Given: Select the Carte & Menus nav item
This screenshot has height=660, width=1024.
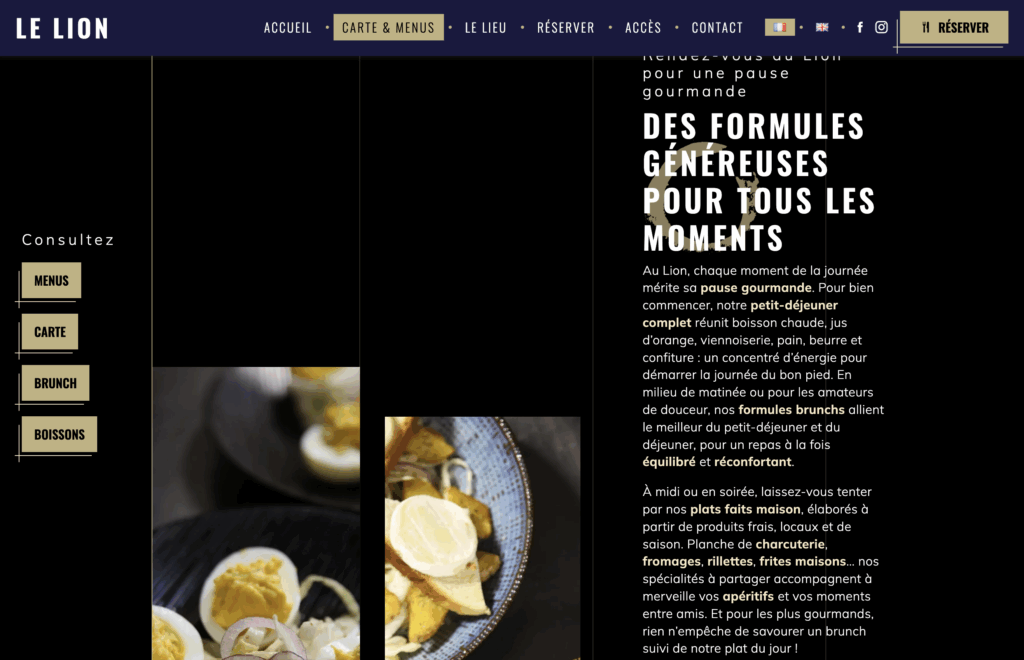Looking at the screenshot, I should tap(389, 27).
